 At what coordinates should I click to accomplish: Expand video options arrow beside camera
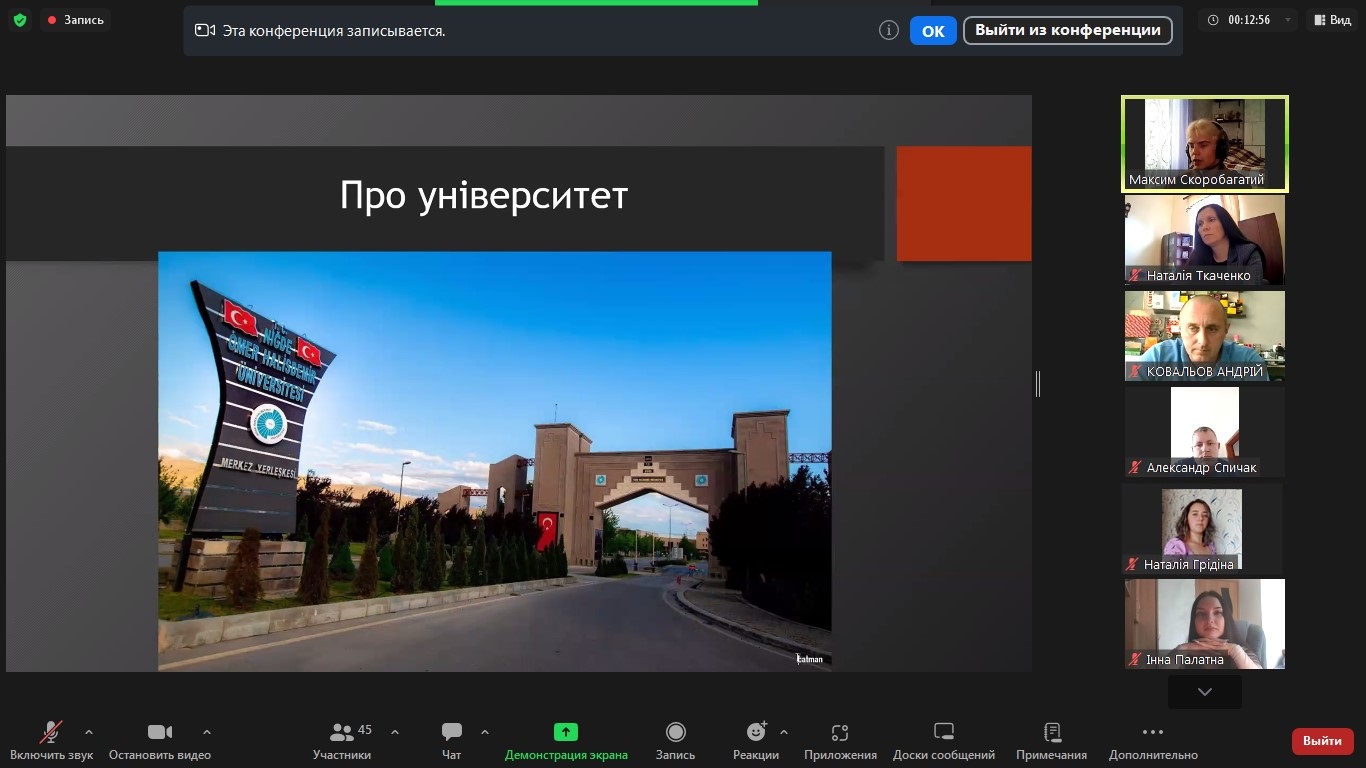pos(207,731)
